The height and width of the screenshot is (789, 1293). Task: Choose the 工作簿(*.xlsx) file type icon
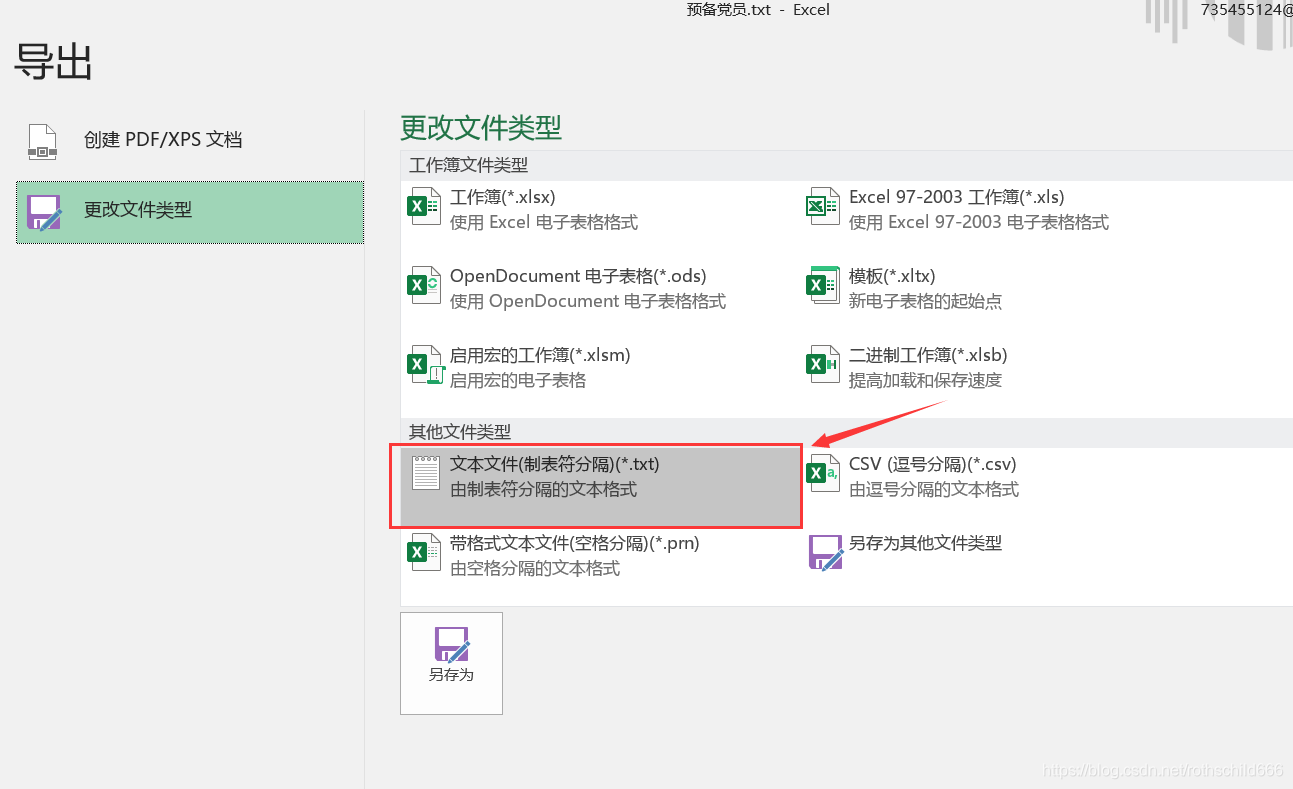[424, 206]
